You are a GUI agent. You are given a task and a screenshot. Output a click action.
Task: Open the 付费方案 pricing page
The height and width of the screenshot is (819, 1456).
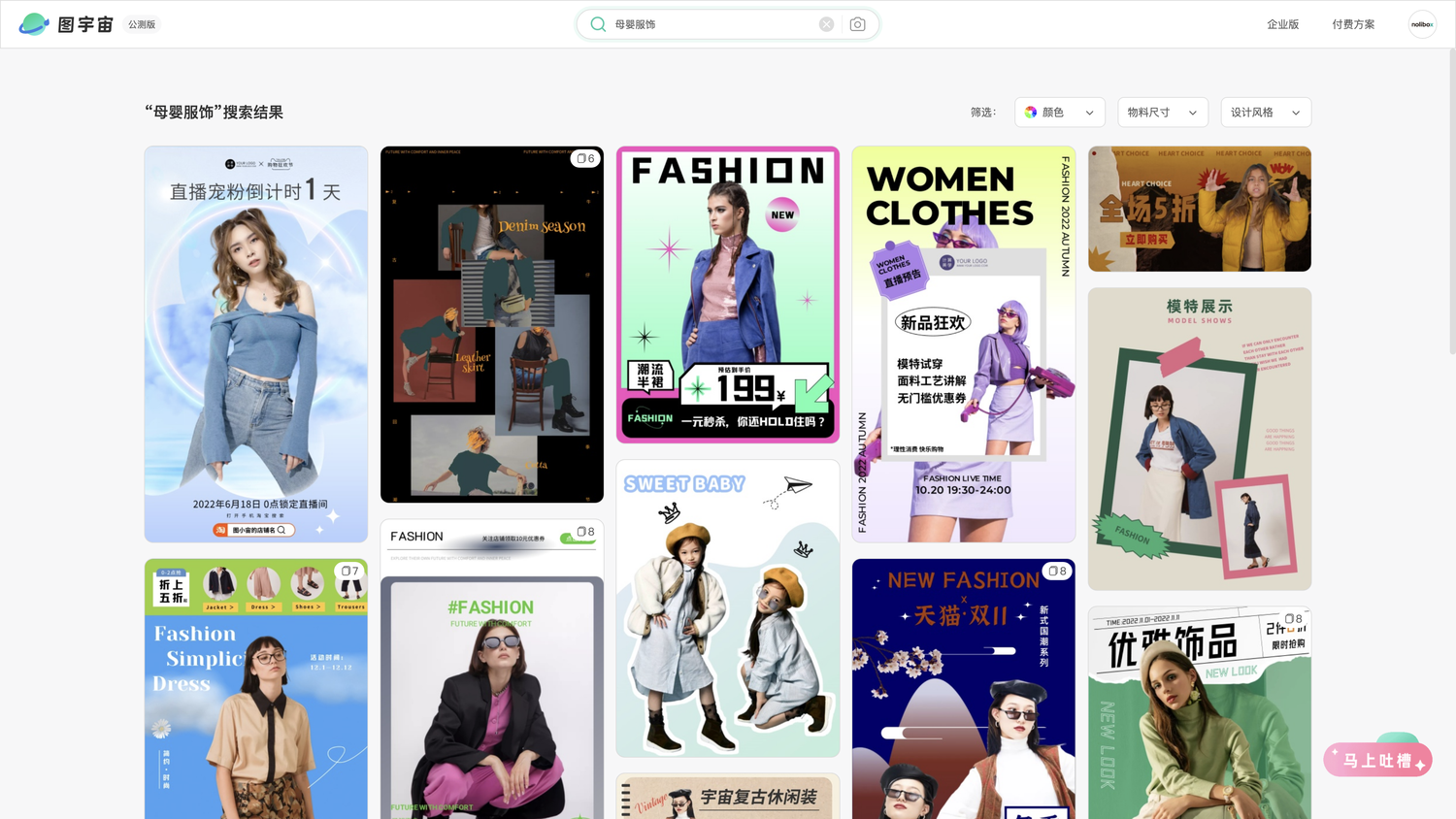[1353, 24]
